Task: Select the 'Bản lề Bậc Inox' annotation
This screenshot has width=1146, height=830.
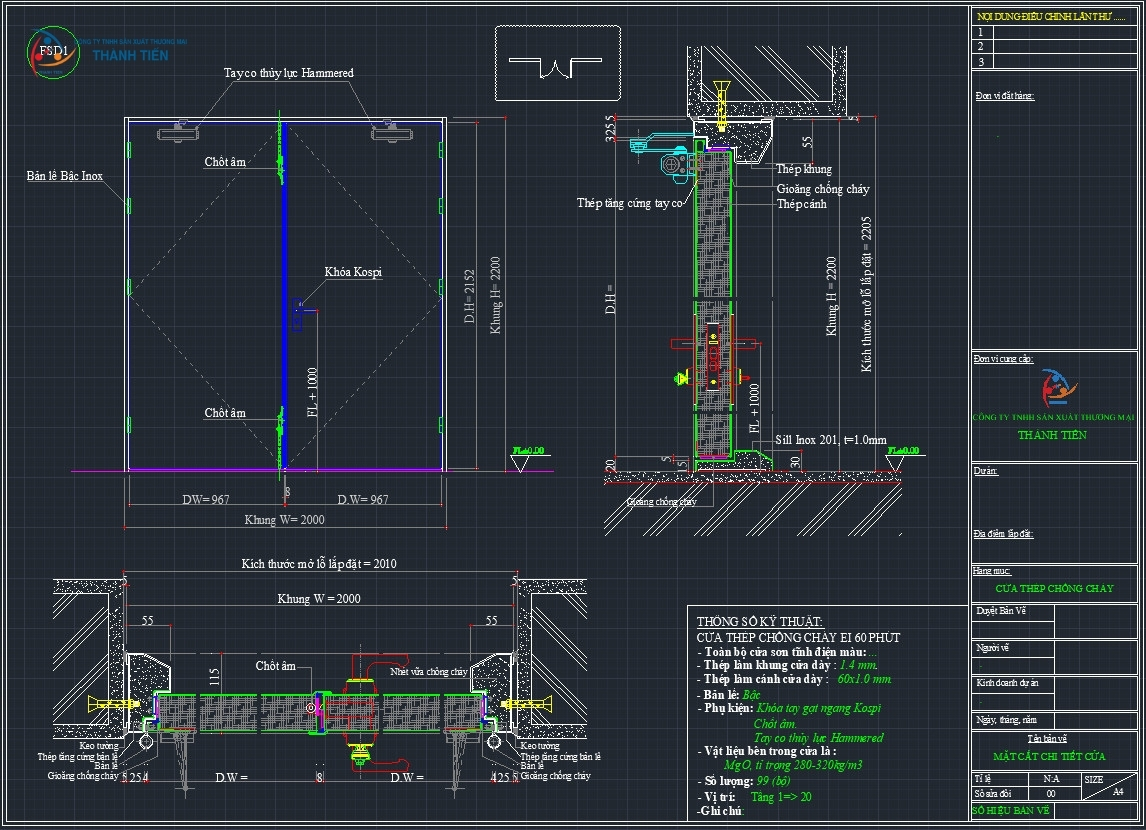Action: [x=65, y=176]
